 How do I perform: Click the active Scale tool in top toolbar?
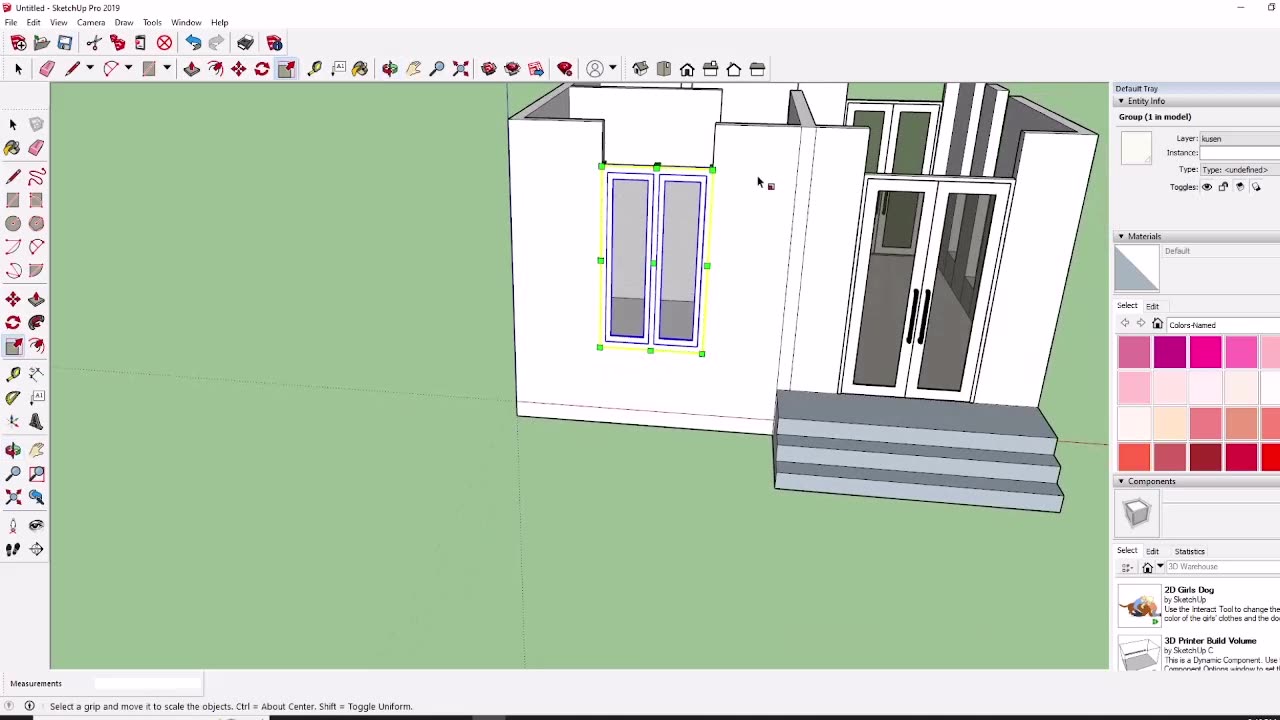point(286,69)
